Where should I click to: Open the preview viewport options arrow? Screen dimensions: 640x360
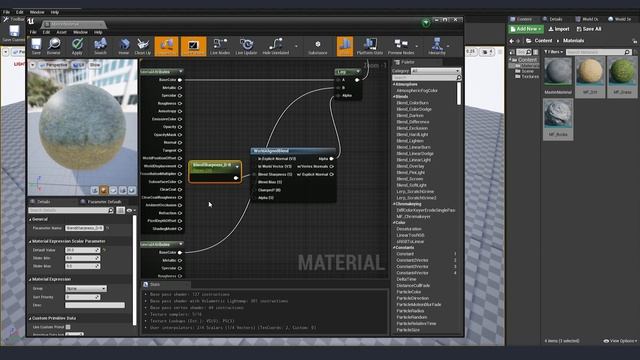point(33,65)
